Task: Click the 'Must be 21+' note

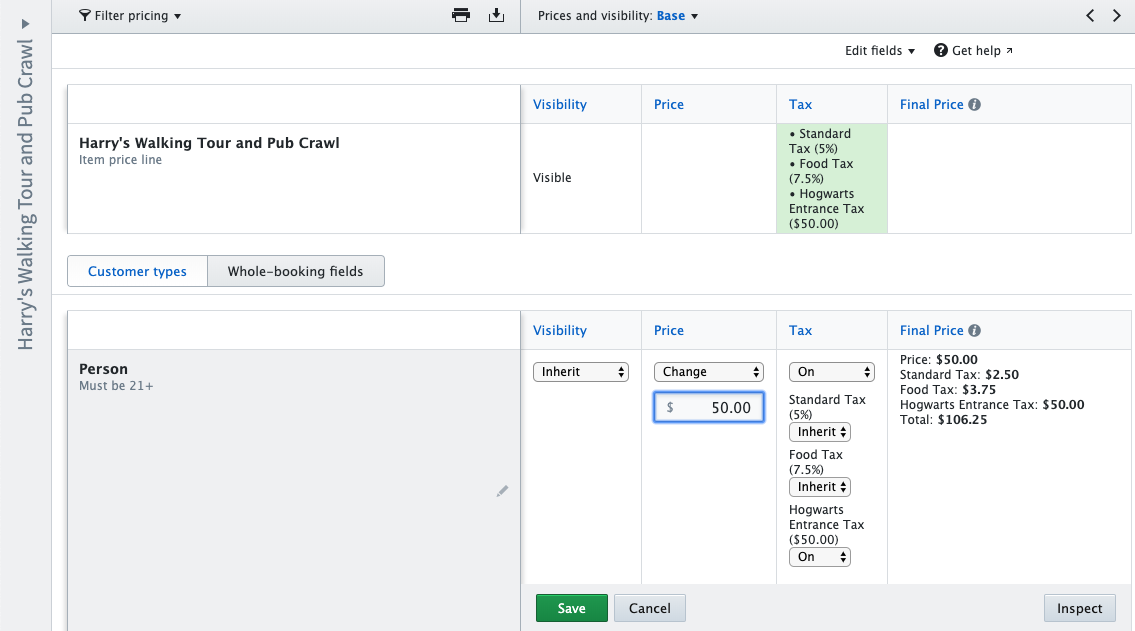Action: click(x=116, y=386)
